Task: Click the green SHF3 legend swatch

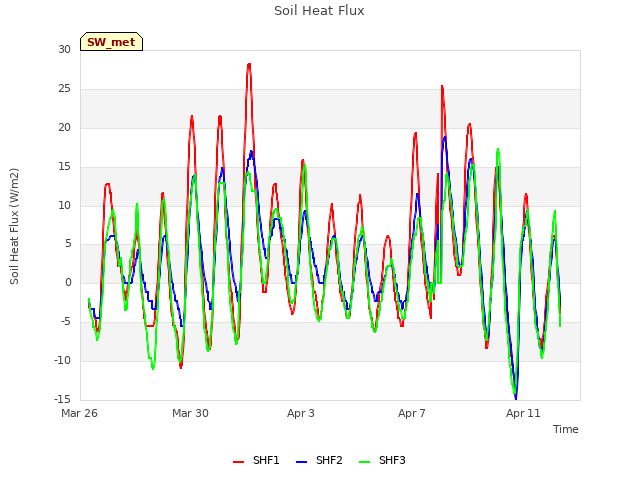Action: [364, 461]
